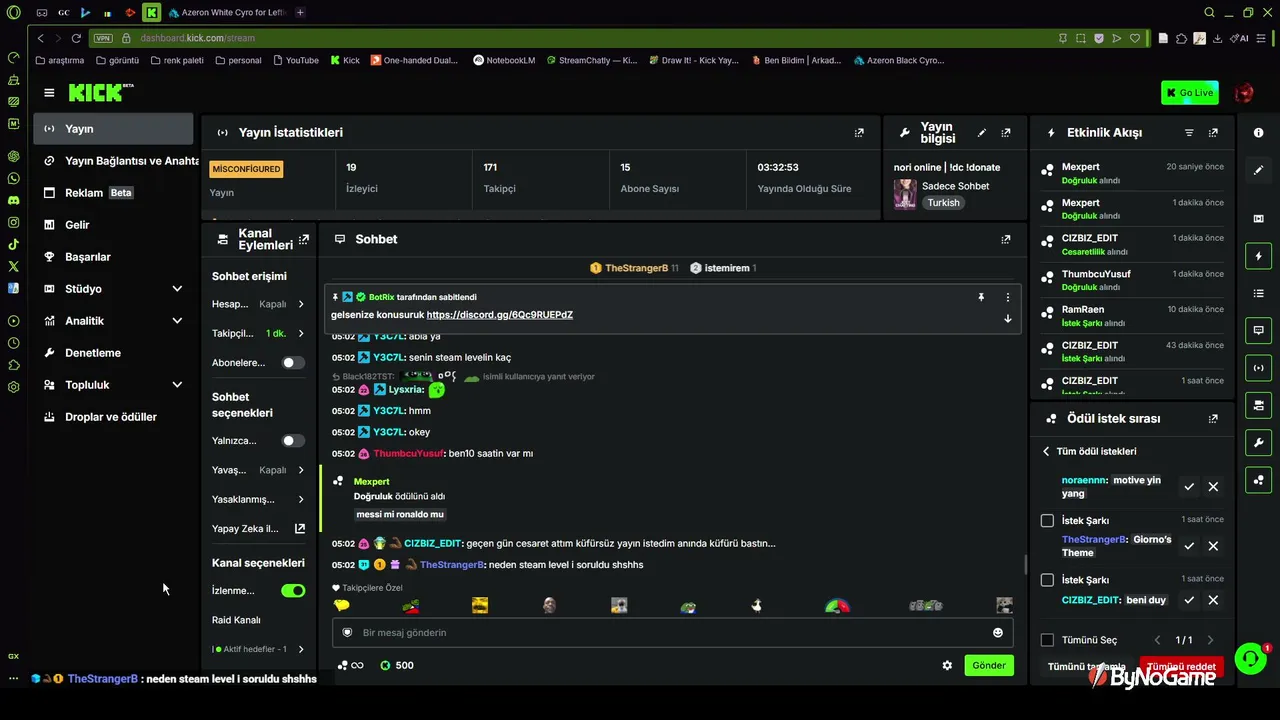The height and width of the screenshot is (720, 1280).
Task: Reject noraennn's motive yin yang request
Action: tap(1213, 487)
